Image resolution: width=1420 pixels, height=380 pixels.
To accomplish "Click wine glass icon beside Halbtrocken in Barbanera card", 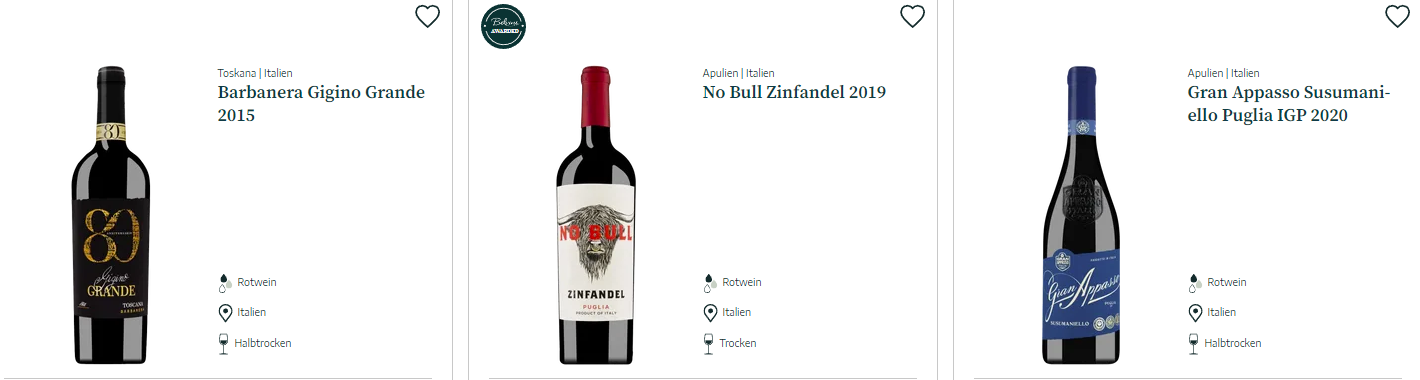I will (x=225, y=344).
